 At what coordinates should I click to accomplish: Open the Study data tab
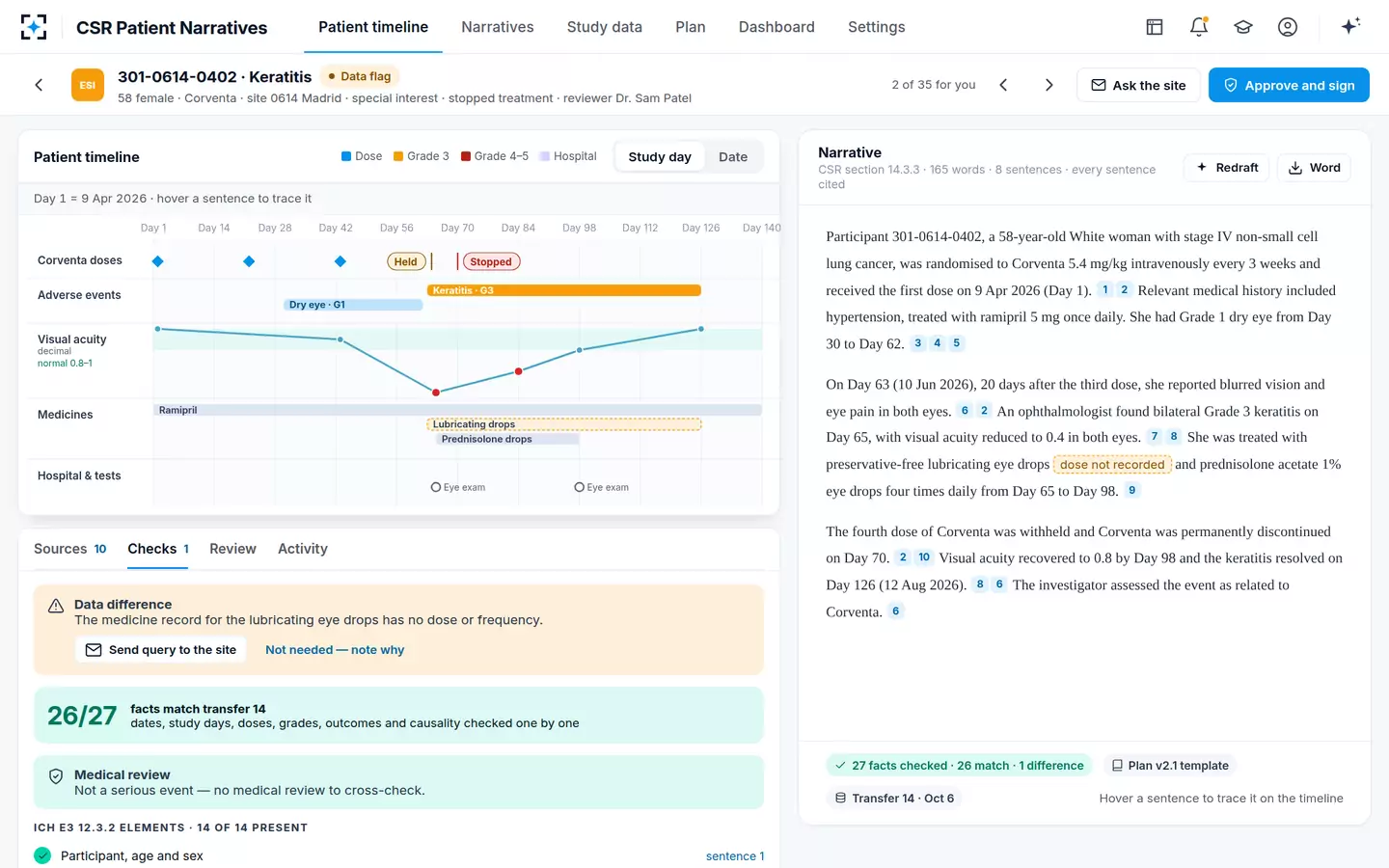(605, 27)
